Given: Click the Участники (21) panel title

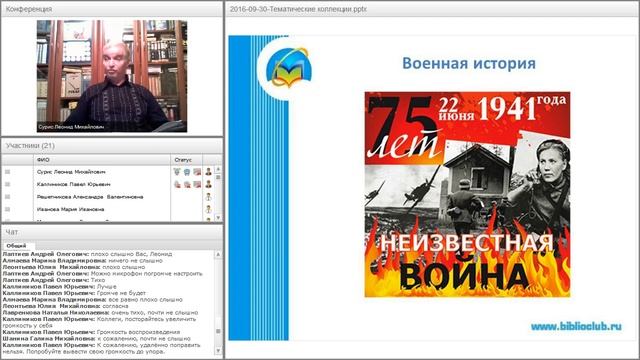Looking at the screenshot, I should [30, 145].
